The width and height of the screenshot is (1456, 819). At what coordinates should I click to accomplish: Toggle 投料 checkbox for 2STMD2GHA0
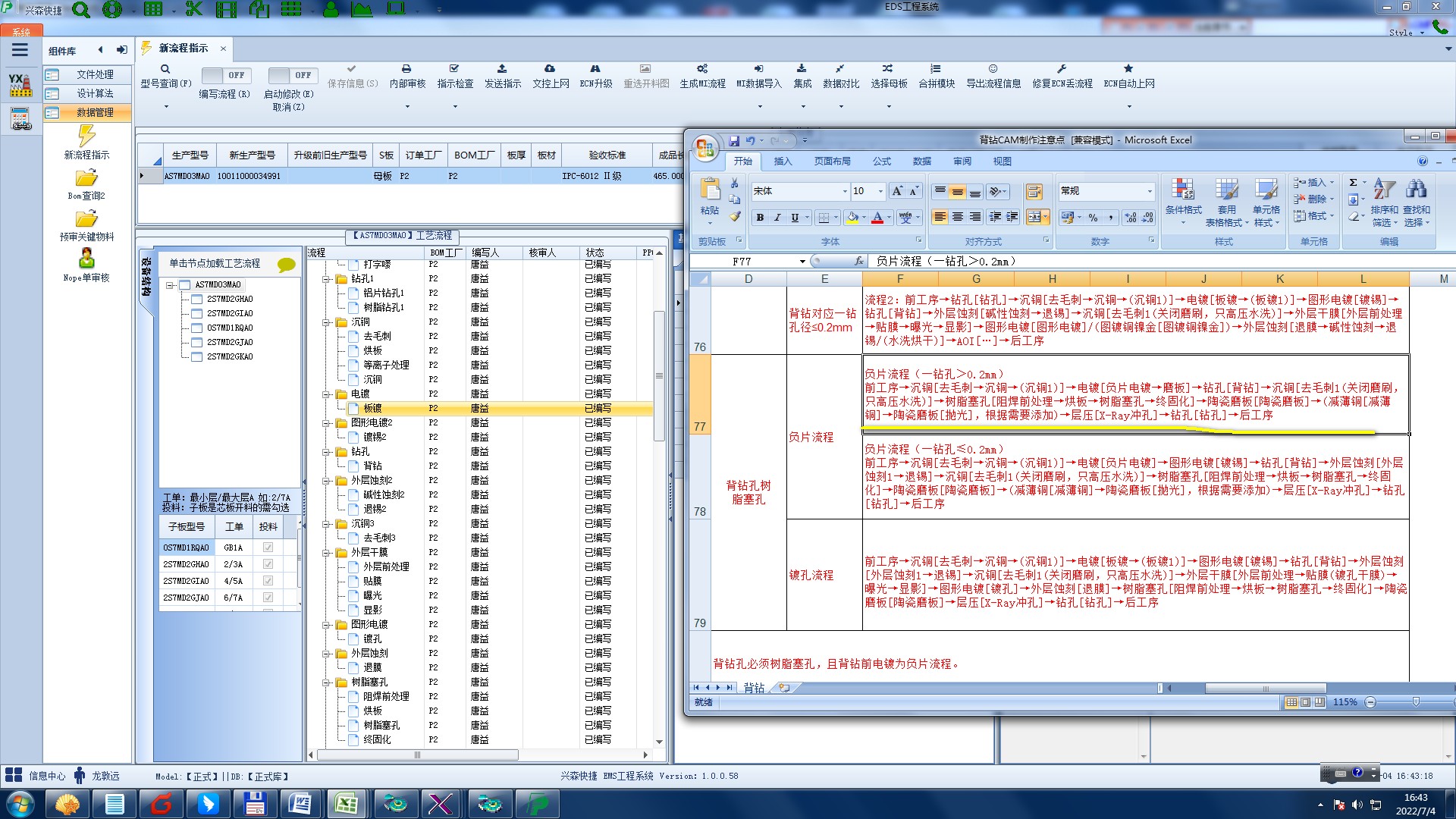tap(268, 564)
